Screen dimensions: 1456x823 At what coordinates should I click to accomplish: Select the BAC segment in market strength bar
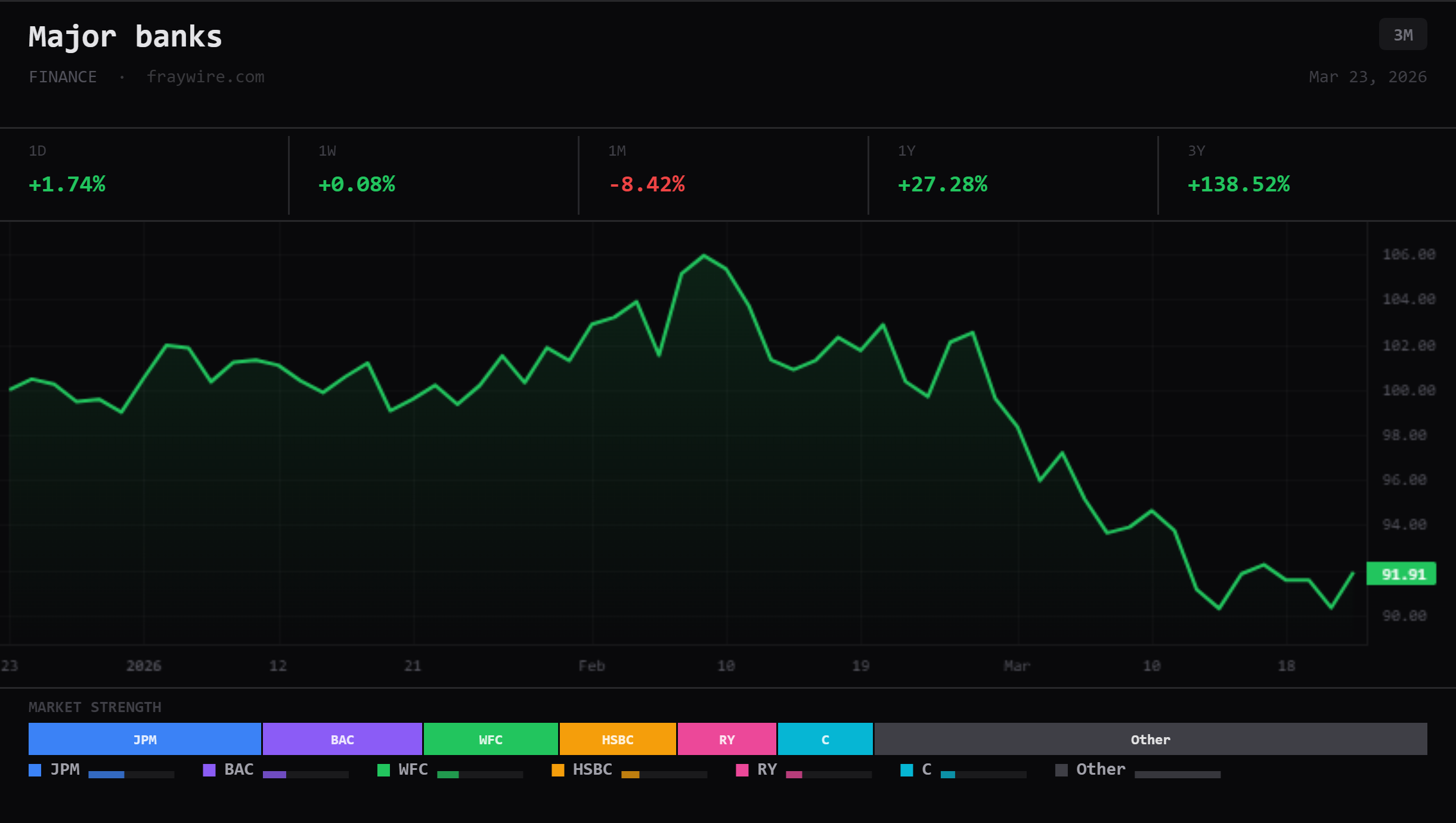342,739
